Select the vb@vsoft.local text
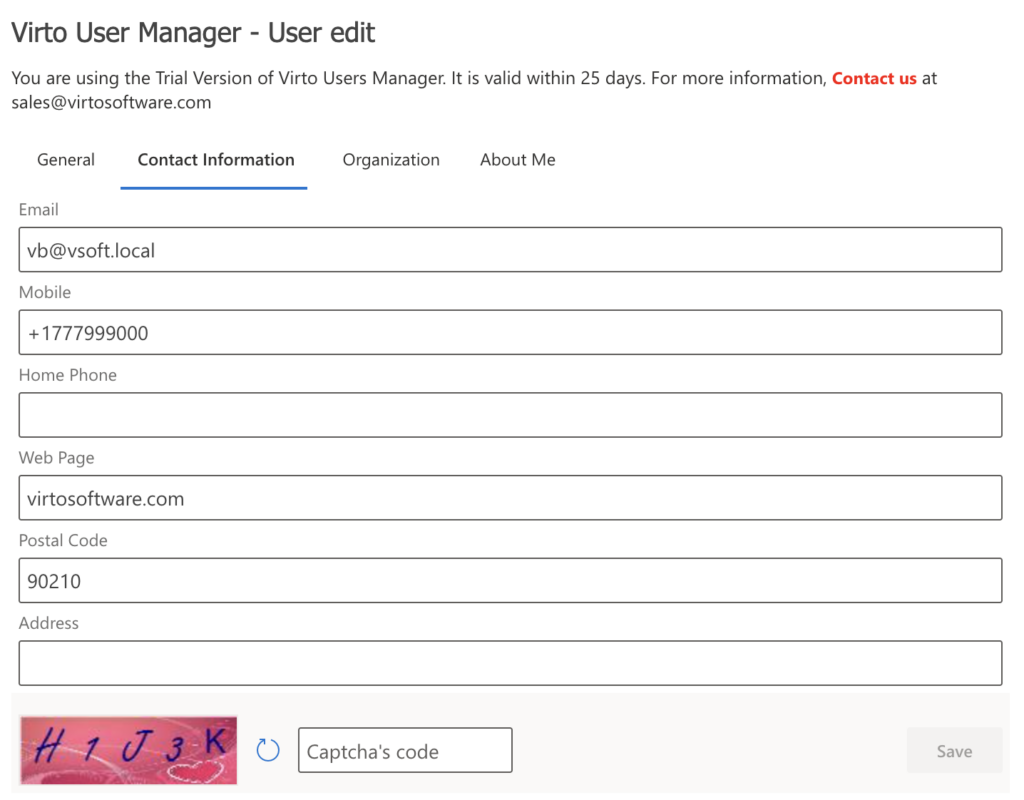 (x=88, y=250)
